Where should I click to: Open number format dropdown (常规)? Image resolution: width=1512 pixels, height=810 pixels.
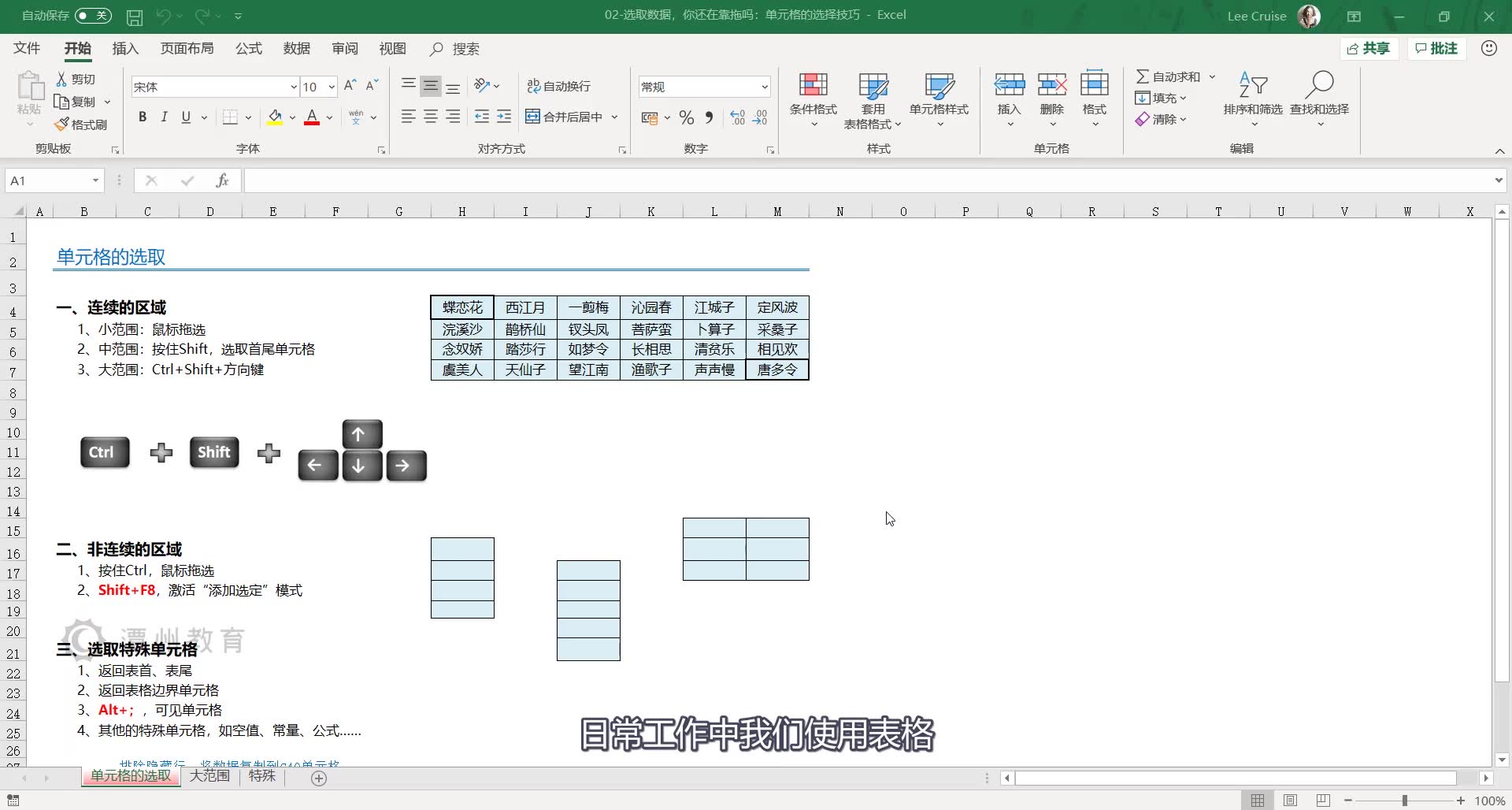pos(764,87)
